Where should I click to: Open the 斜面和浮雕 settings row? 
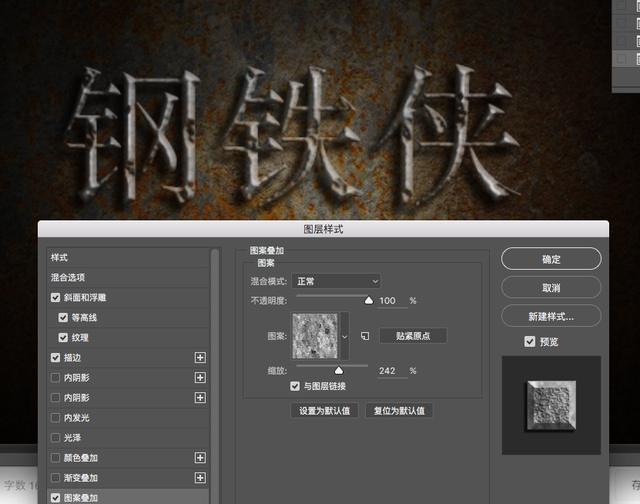pos(128,298)
